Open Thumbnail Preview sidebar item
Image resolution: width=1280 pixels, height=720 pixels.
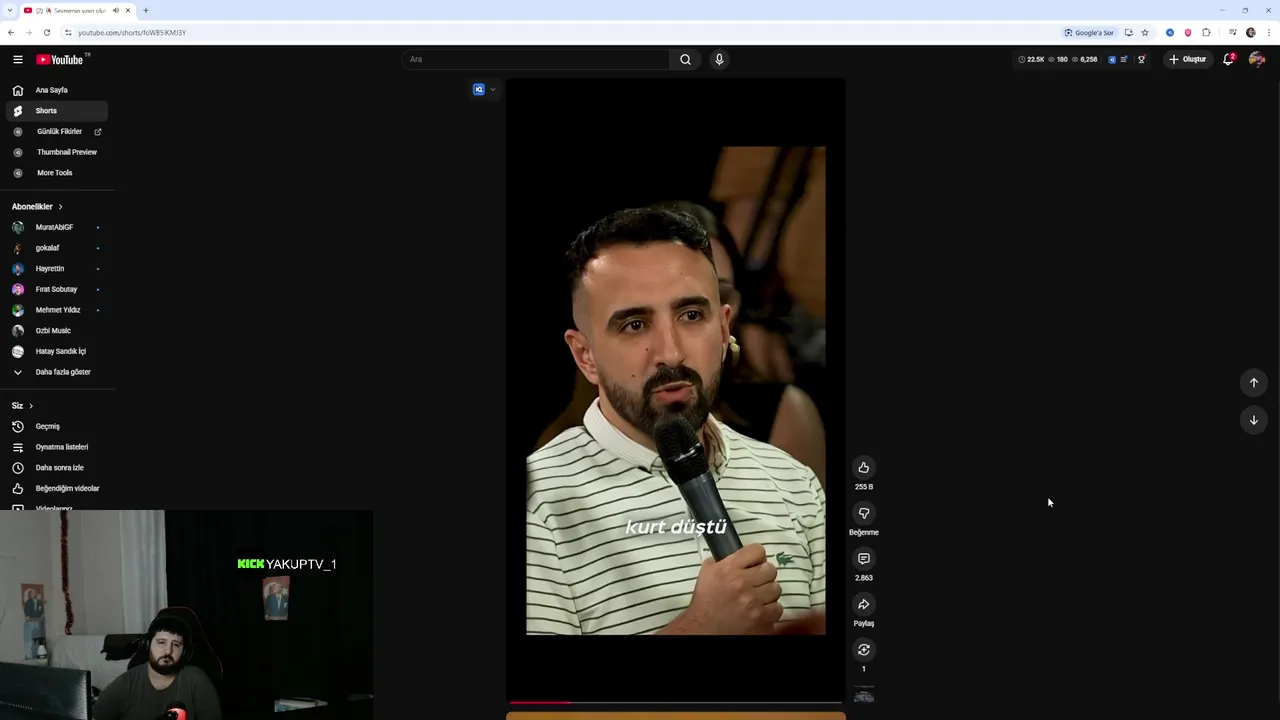[58, 152]
